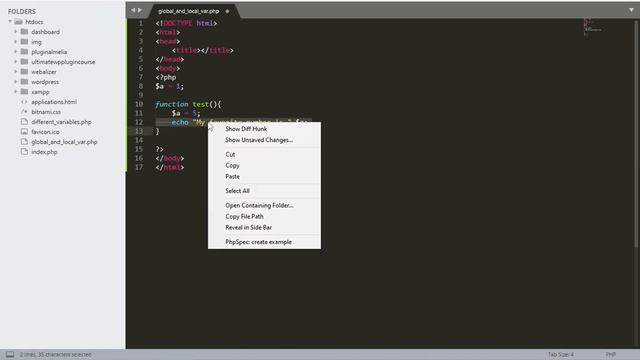Expand the wordpress folder arrow
This screenshot has height=360, width=640.
coord(16,82)
